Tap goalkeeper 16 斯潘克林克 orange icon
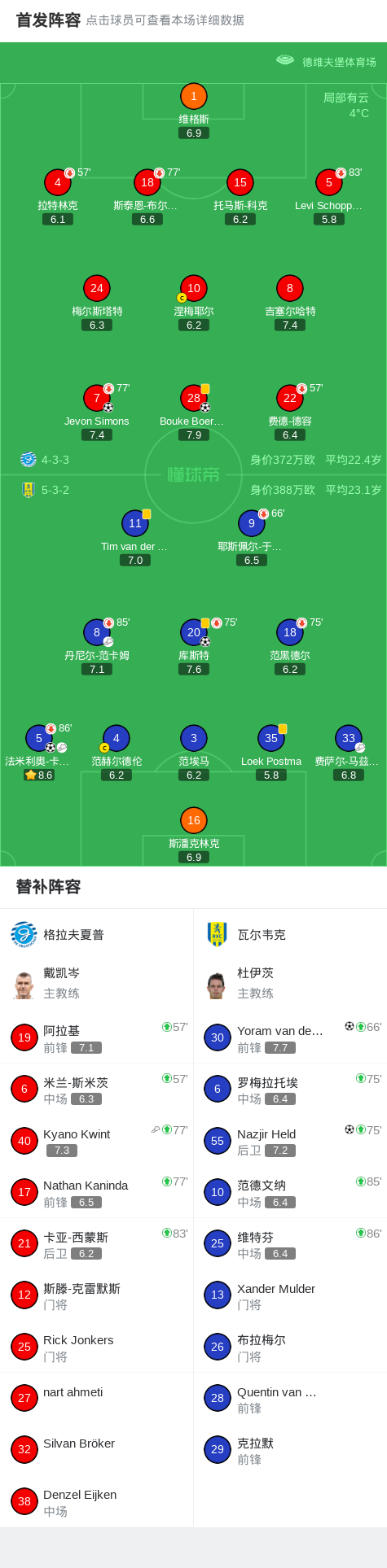Viewport: 387px width, 1568px height. tap(194, 820)
